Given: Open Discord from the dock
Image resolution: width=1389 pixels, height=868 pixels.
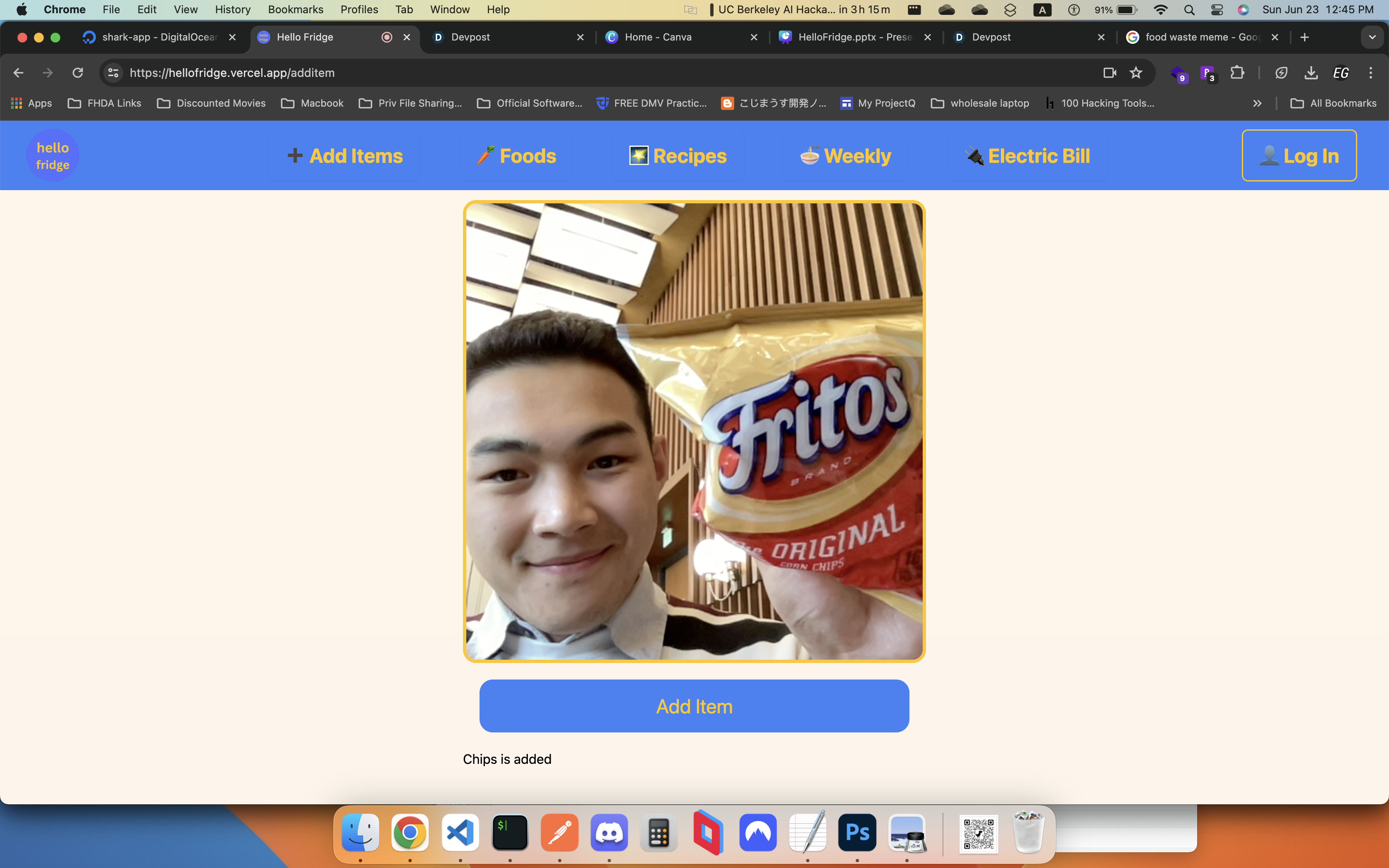Looking at the screenshot, I should click(609, 832).
